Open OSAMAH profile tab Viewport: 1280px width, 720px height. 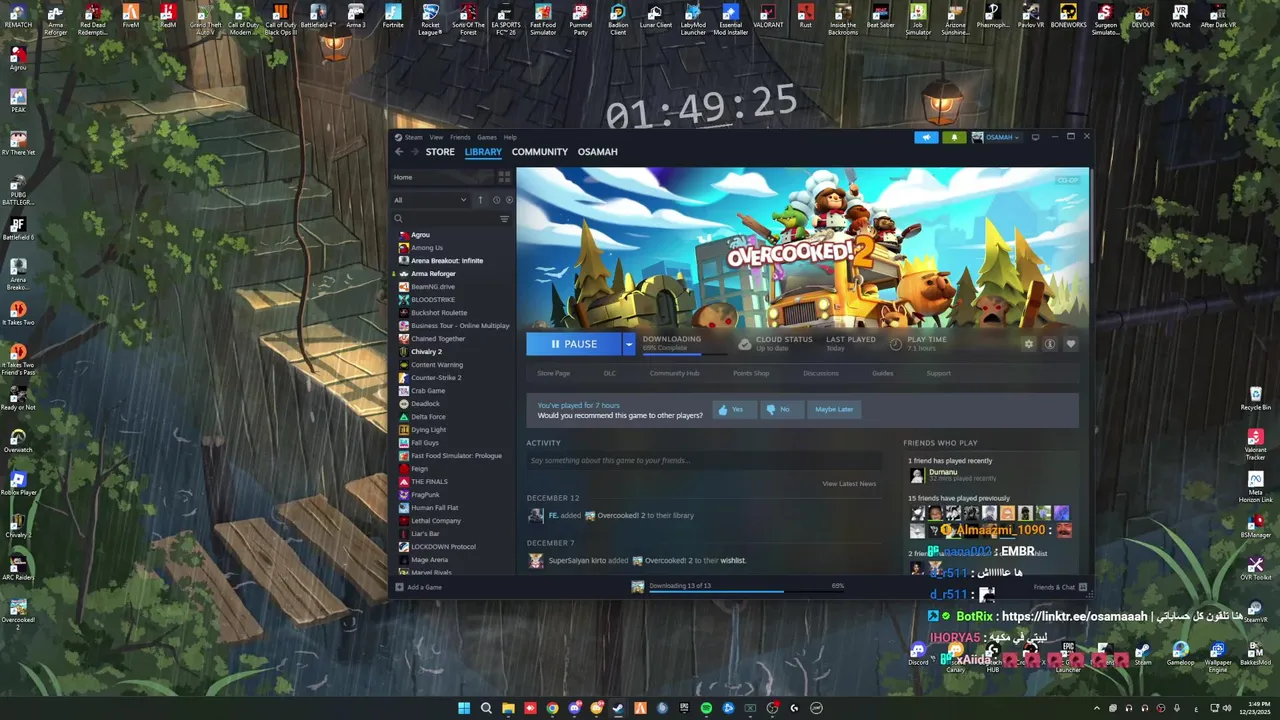click(x=598, y=152)
